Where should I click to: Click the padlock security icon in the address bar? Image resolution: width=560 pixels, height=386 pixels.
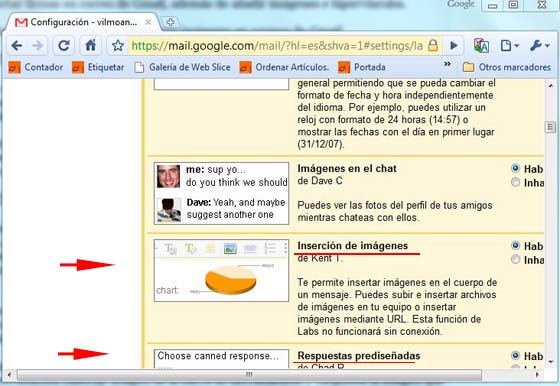coord(433,46)
